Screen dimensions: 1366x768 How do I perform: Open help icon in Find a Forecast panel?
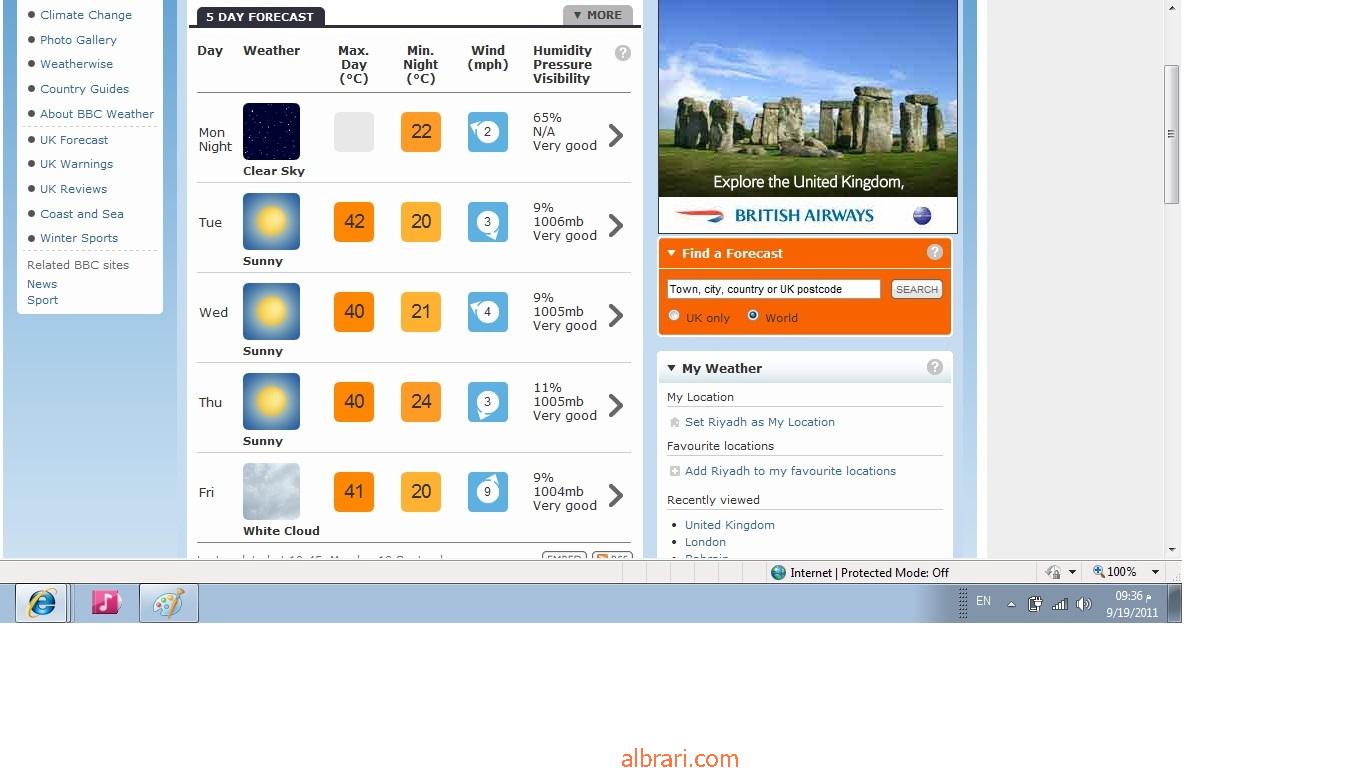[x=935, y=252]
